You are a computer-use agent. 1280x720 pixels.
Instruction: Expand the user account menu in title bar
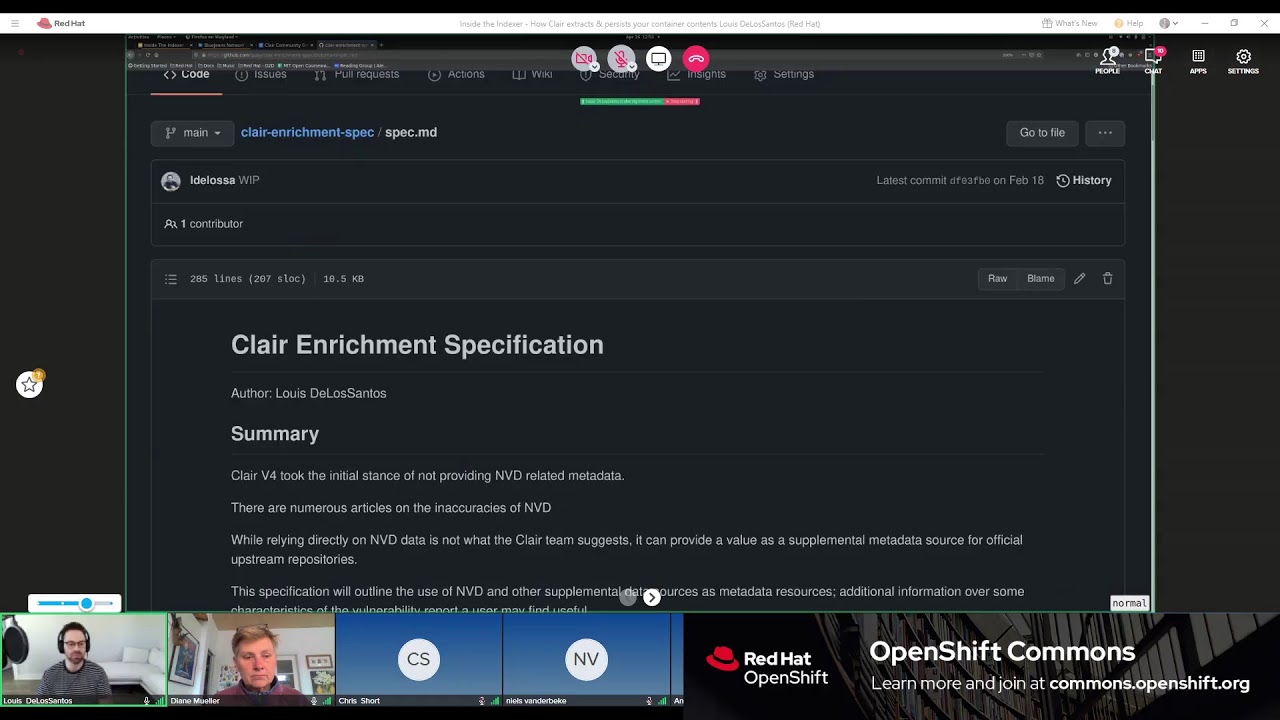click(x=1168, y=23)
